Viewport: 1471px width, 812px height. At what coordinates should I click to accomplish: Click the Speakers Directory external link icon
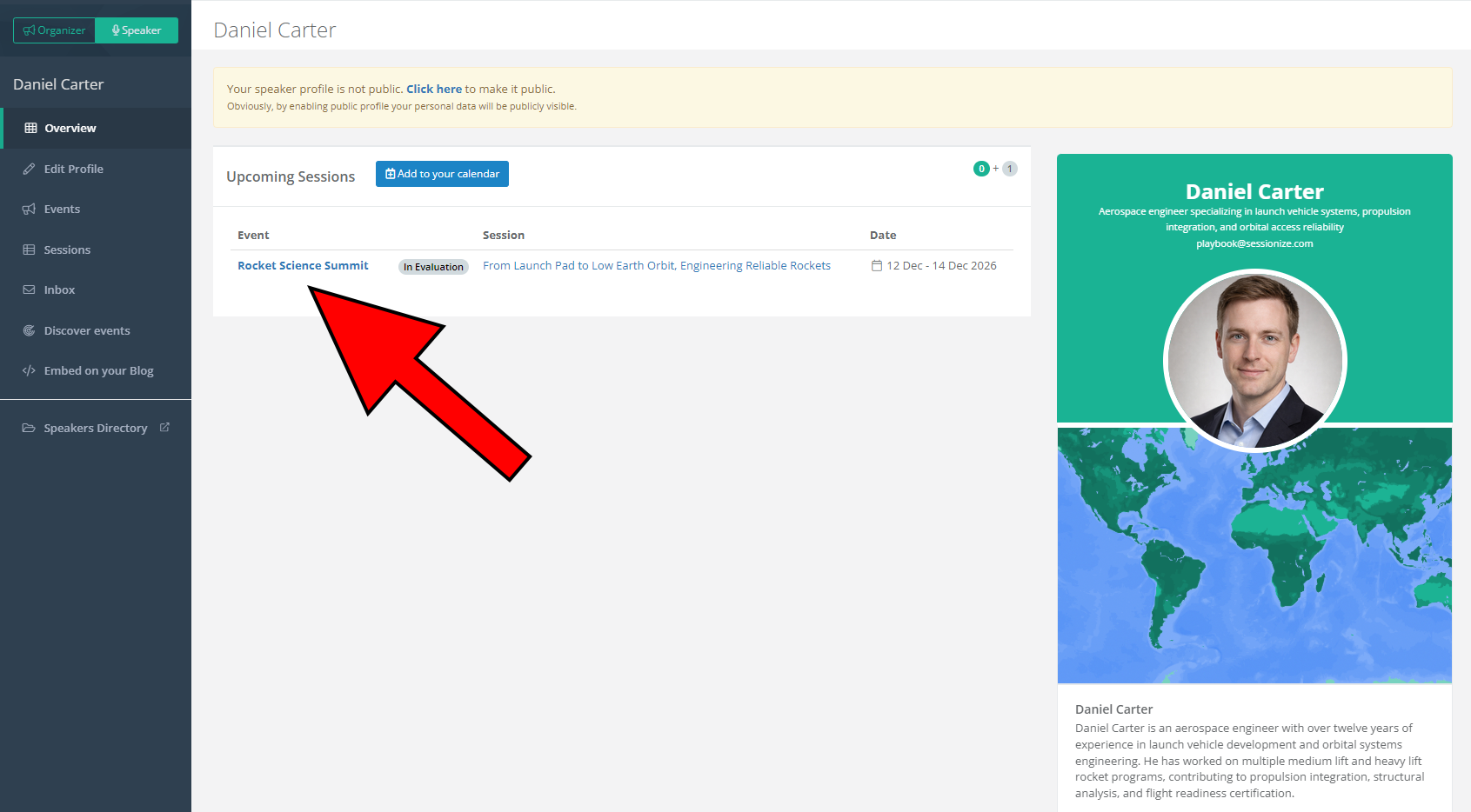pos(164,428)
